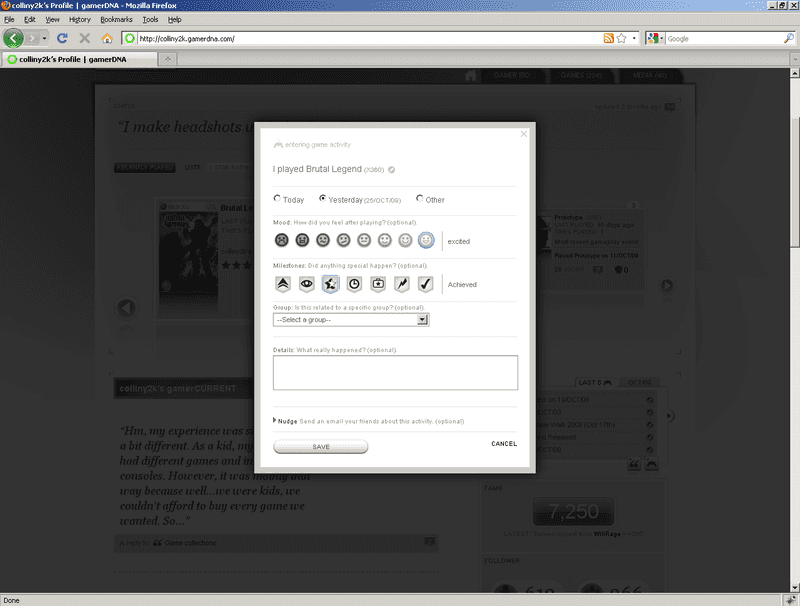Click into the Details text box
The height and width of the screenshot is (606, 800).
click(395, 372)
